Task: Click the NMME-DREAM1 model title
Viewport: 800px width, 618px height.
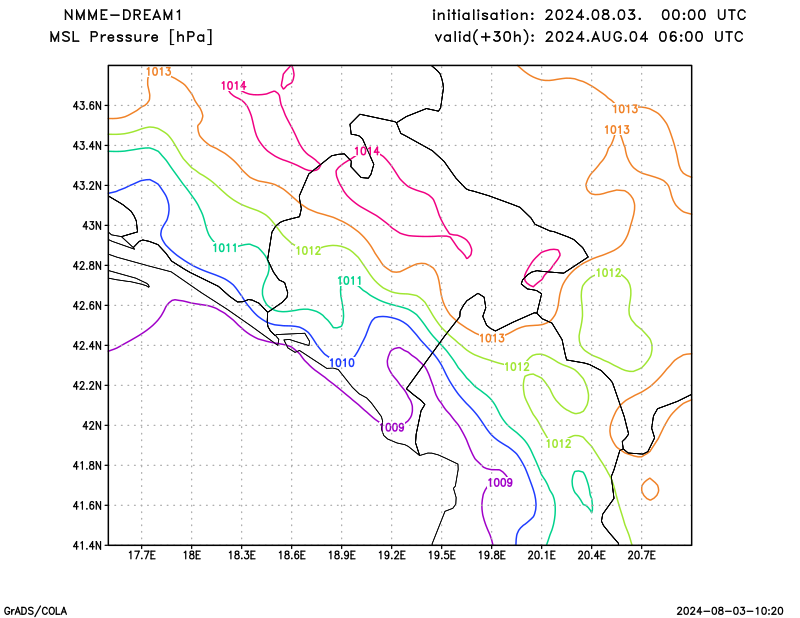Action: tap(123, 15)
